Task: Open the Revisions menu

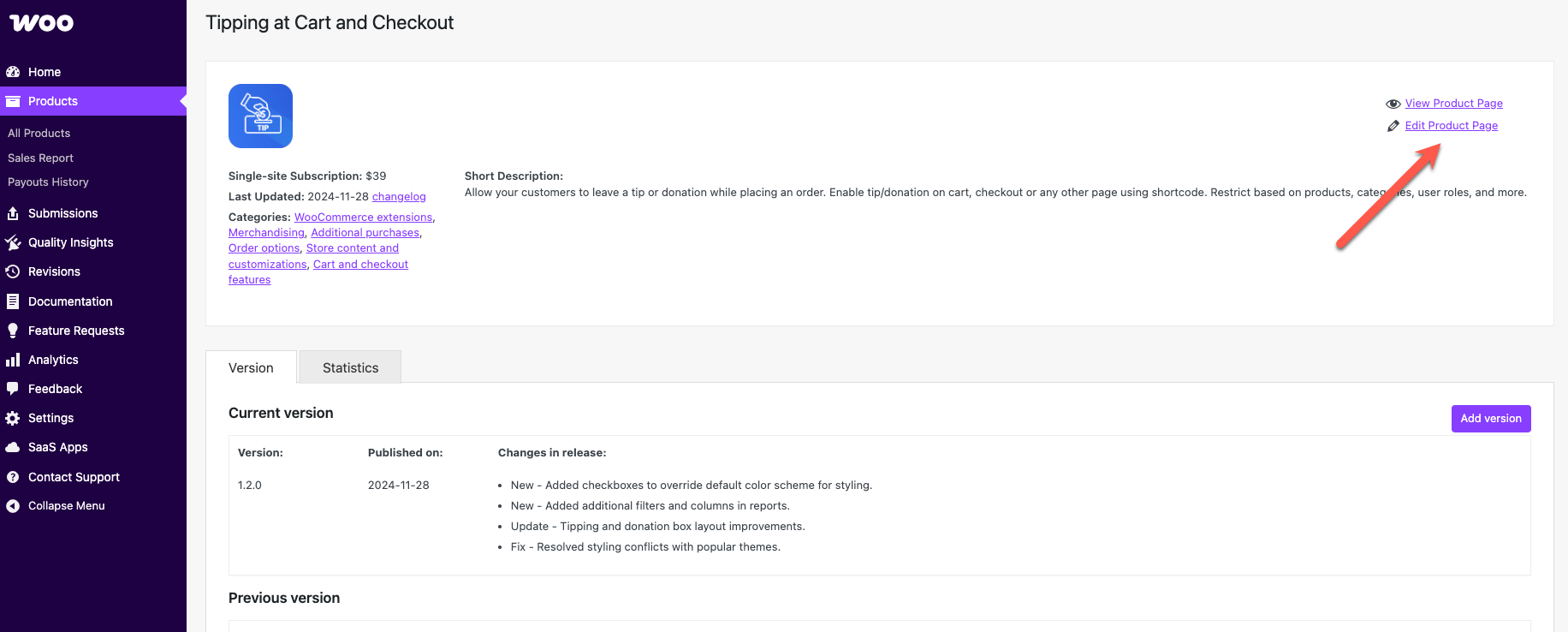Action: click(93, 271)
